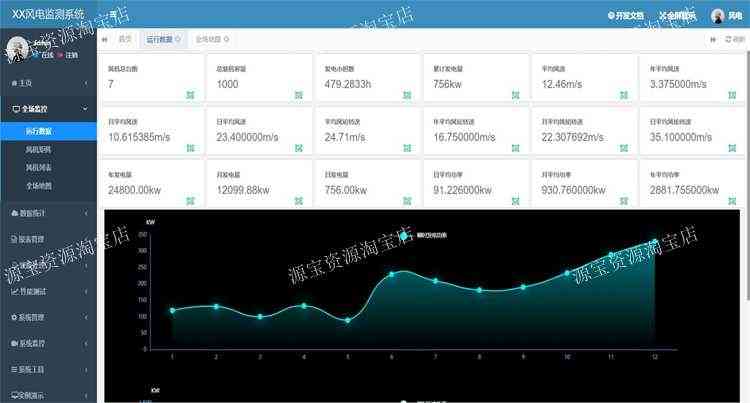The width and height of the screenshot is (750, 403).
Task: Click the 12.46m/s value text
Action: coord(562,84)
